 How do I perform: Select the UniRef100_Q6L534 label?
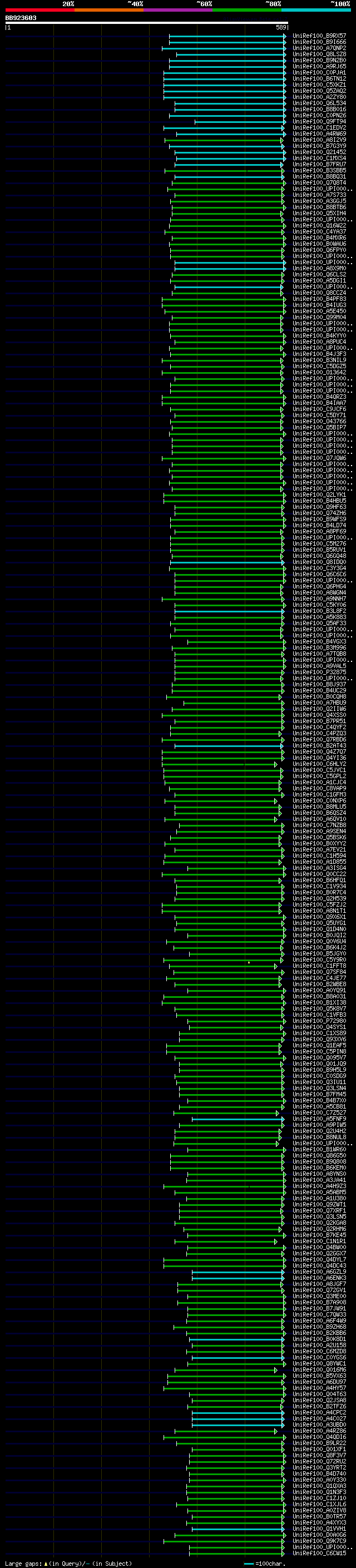[319, 103]
